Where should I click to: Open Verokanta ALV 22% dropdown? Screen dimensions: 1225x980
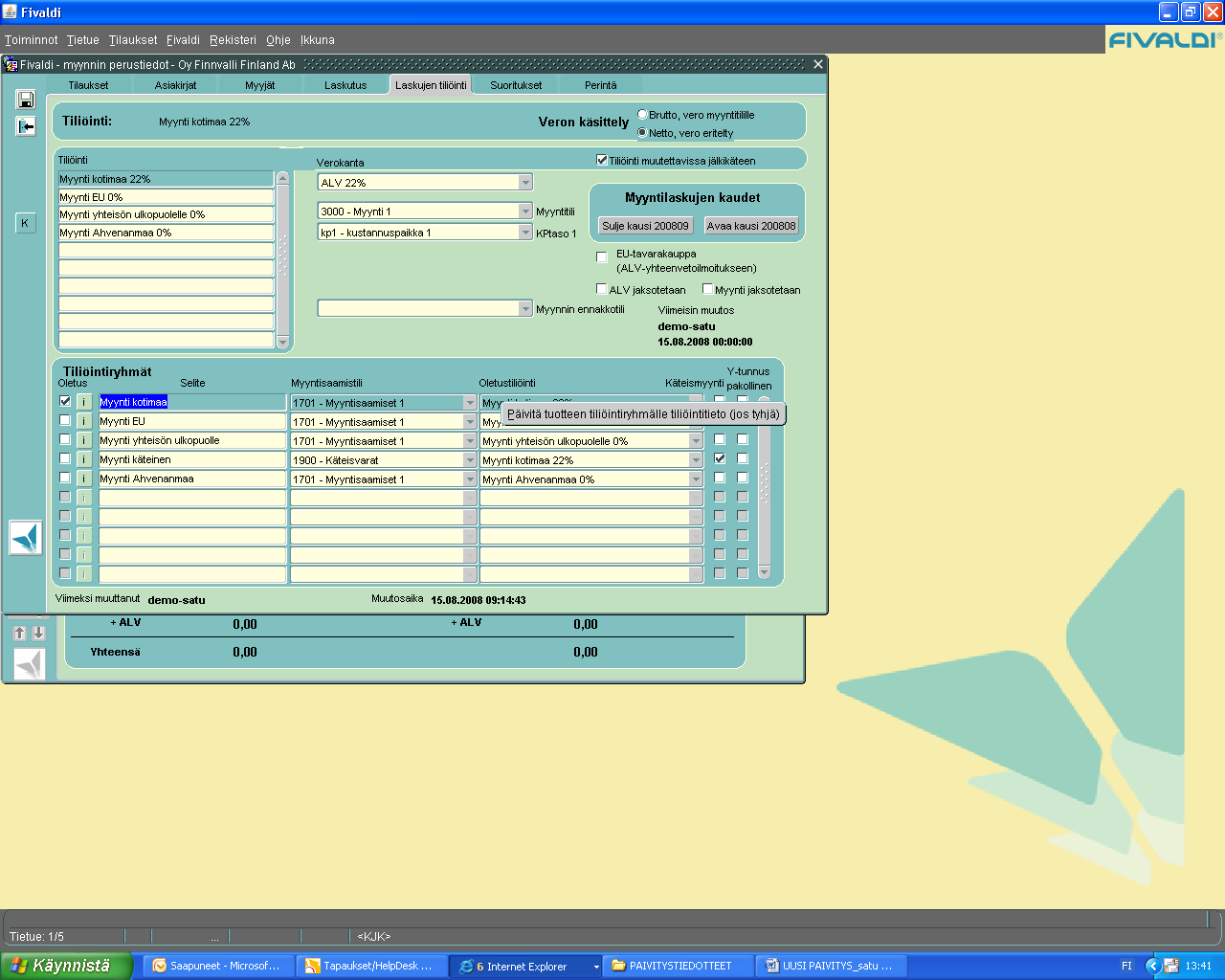pos(525,182)
